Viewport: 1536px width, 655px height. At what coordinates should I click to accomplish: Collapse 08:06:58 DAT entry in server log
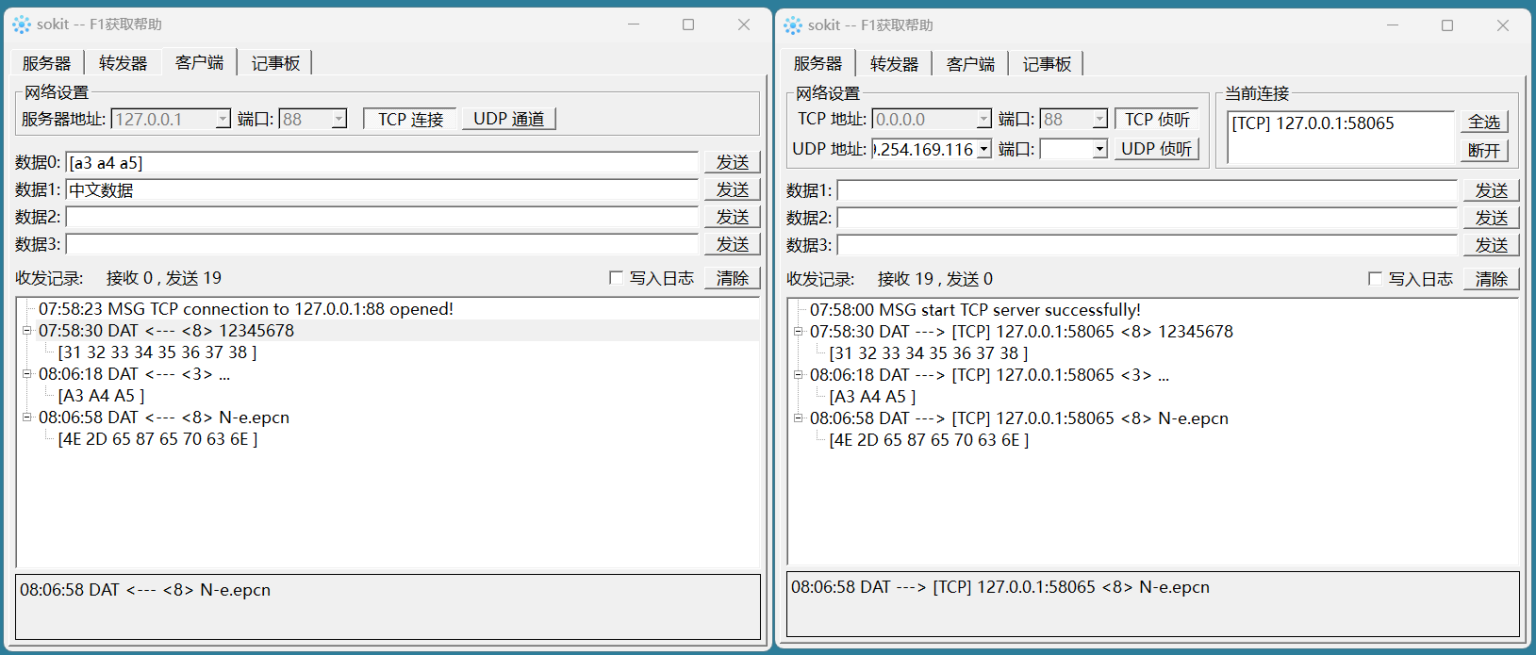(x=799, y=418)
